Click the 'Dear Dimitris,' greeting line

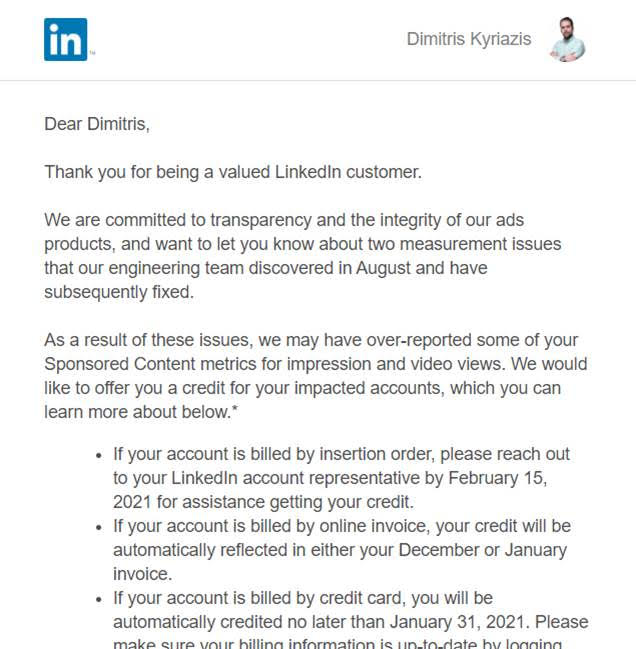coord(96,124)
